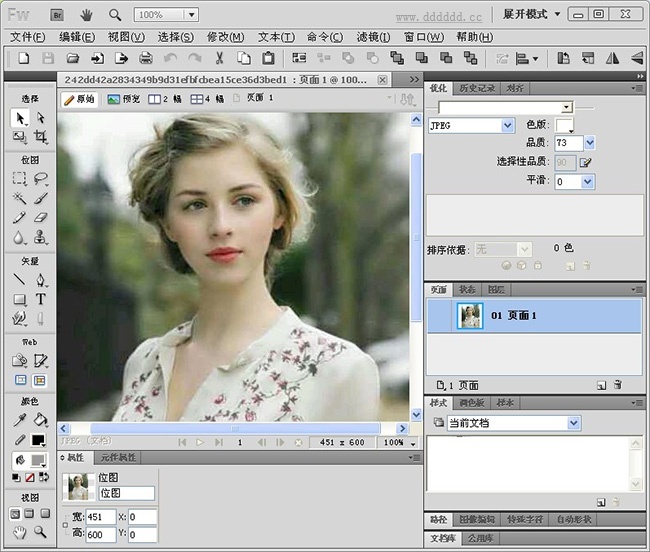The height and width of the screenshot is (552, 650).
Task: Click the Bridge (Br) button
Action: coord(57,15)
